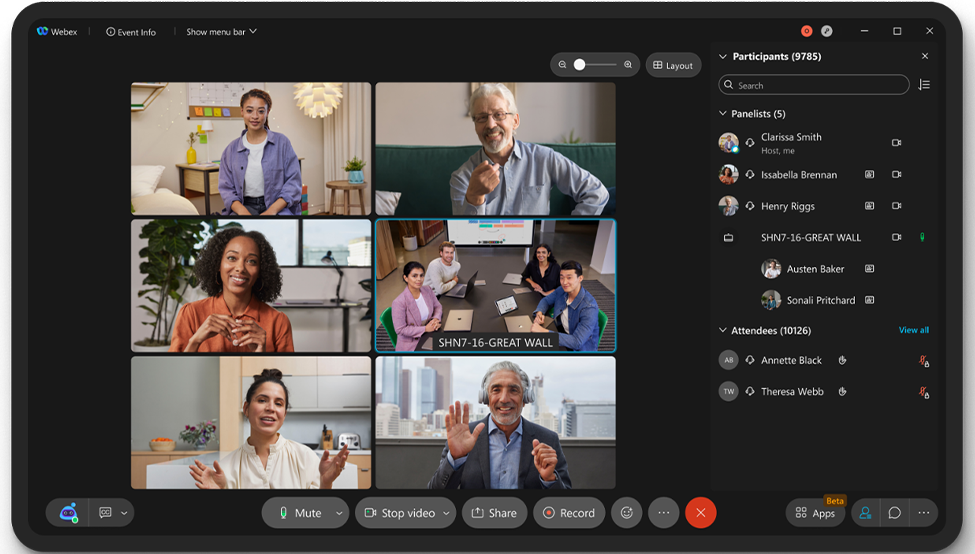Screen dimensions: 975x554
Task: Toggle Clarissa Smith's video camera icon
Action: (x=896, y=142)
